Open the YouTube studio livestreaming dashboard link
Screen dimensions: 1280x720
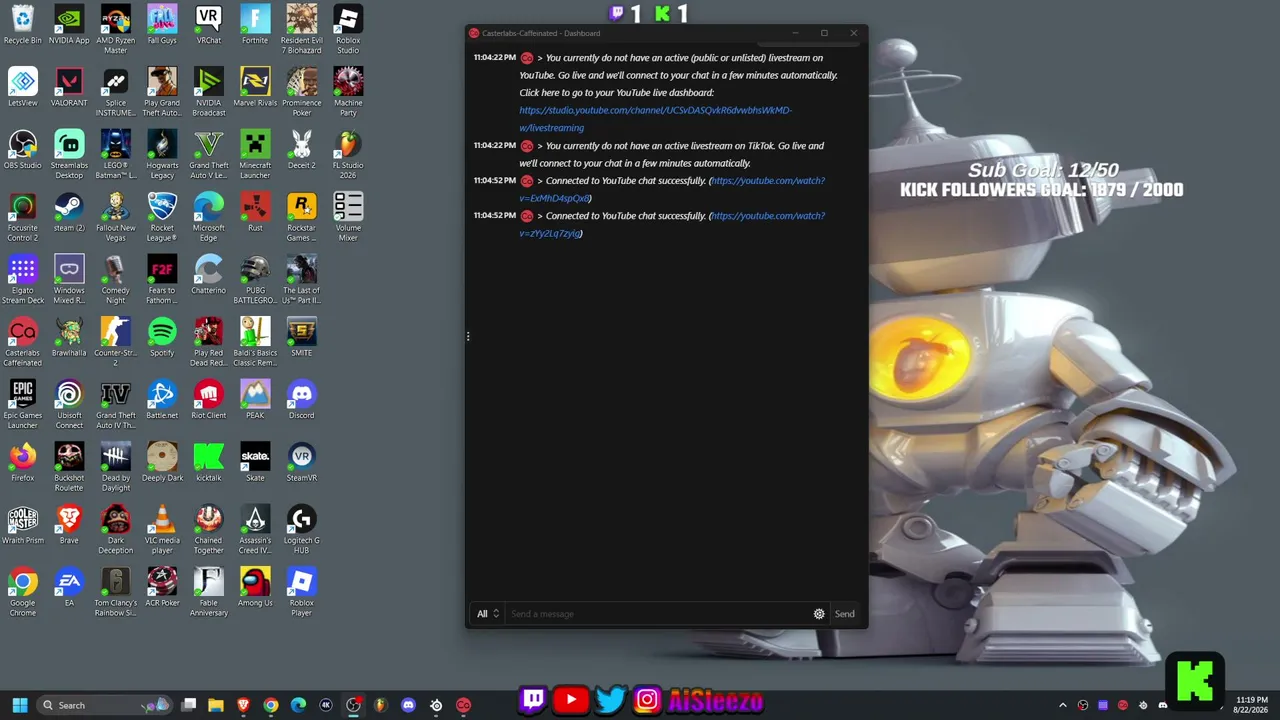point(655,119)
